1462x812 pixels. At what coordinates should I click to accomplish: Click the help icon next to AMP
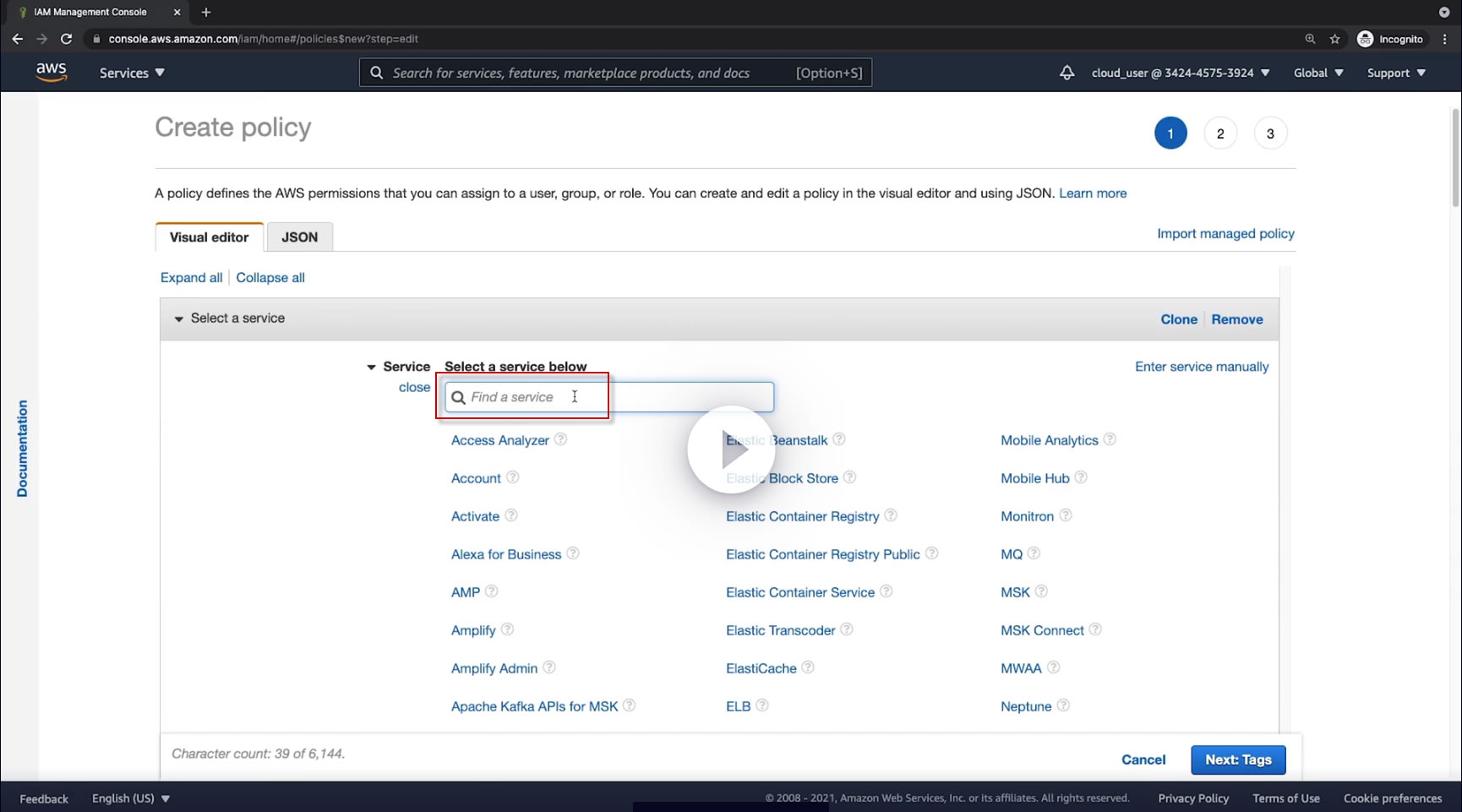[x=491, y=591]
